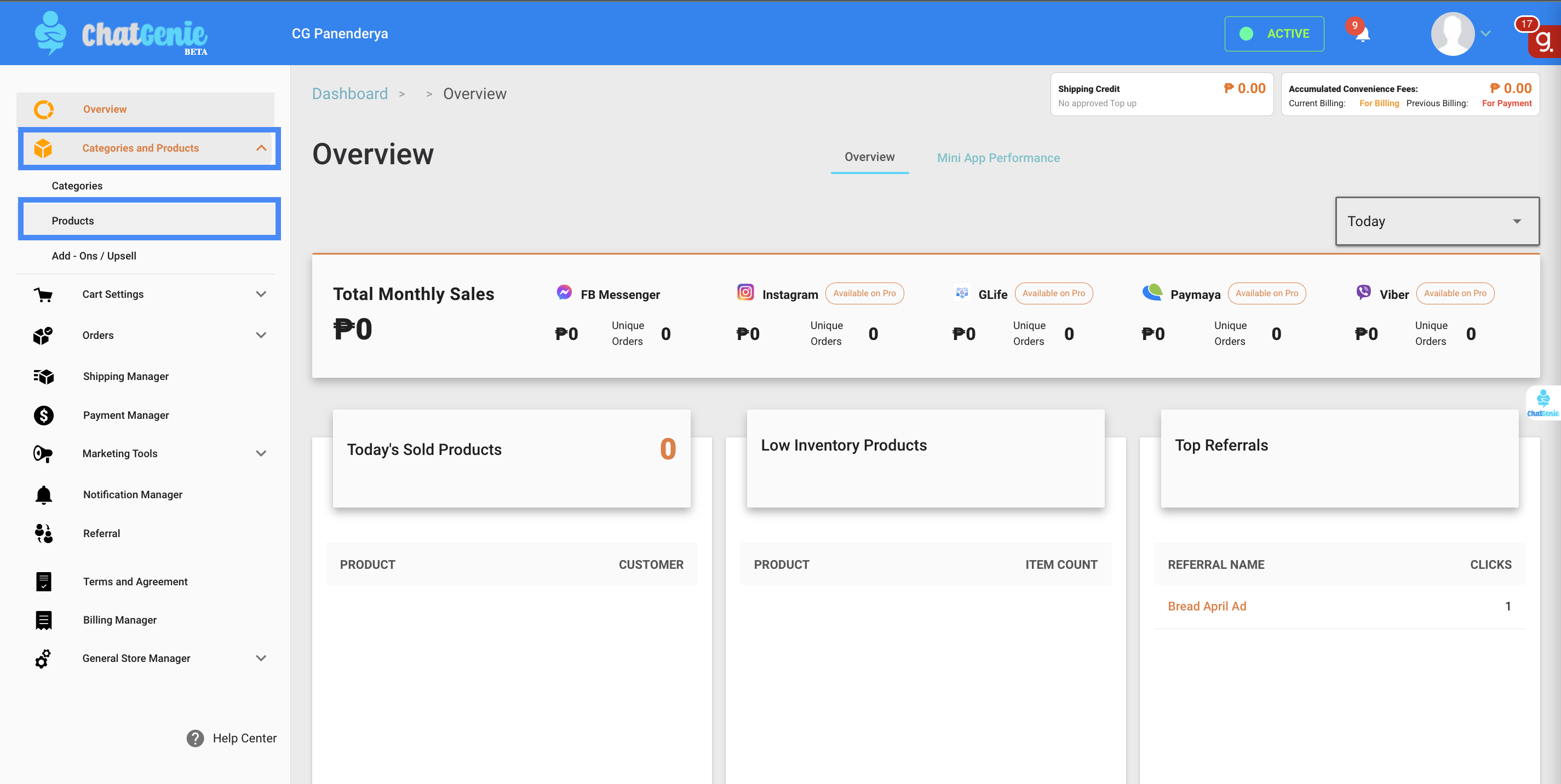Image resolution: width=1561 pixels, height=784 pixels.
Task: Open Notification Manager from the sidebar
Action: (132, 494)
